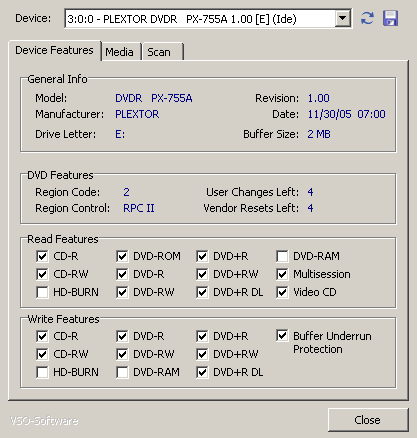Click the 'Region Code:' label

pyautogui.click(x=68, y=192)
